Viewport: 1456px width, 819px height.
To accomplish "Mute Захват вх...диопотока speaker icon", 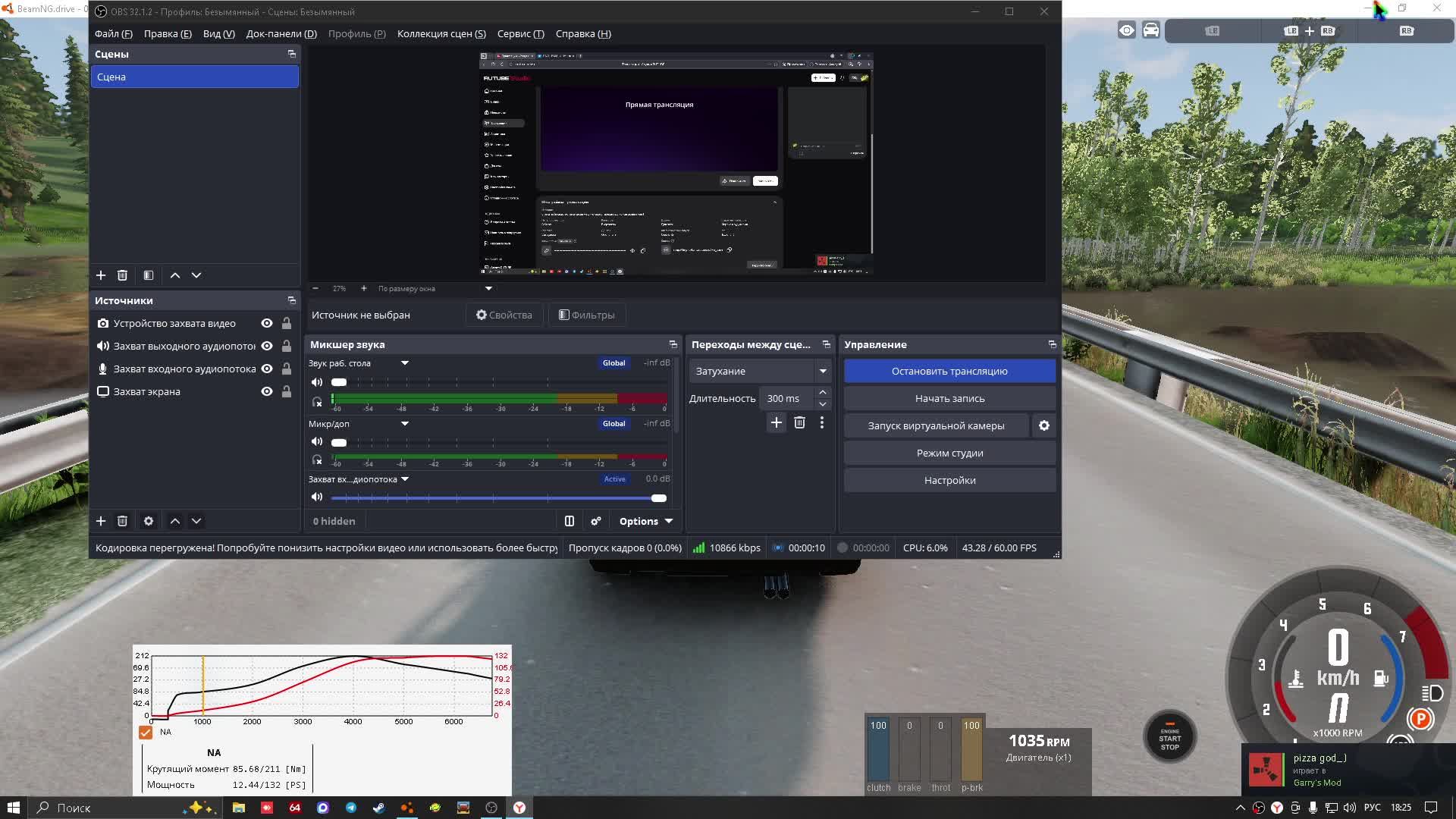I will coord(317,497).
